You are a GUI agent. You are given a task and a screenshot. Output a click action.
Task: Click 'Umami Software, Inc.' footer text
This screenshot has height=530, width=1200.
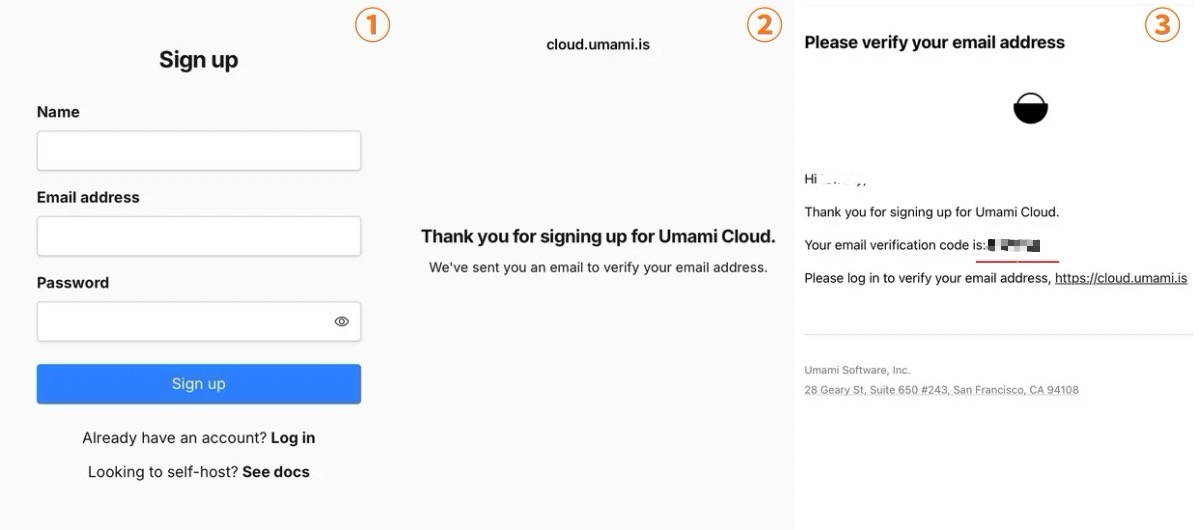click(857, 370)
